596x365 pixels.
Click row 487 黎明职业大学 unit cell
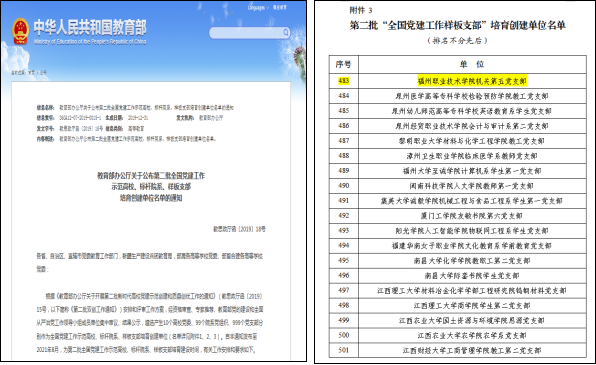(x=472, y=141)
